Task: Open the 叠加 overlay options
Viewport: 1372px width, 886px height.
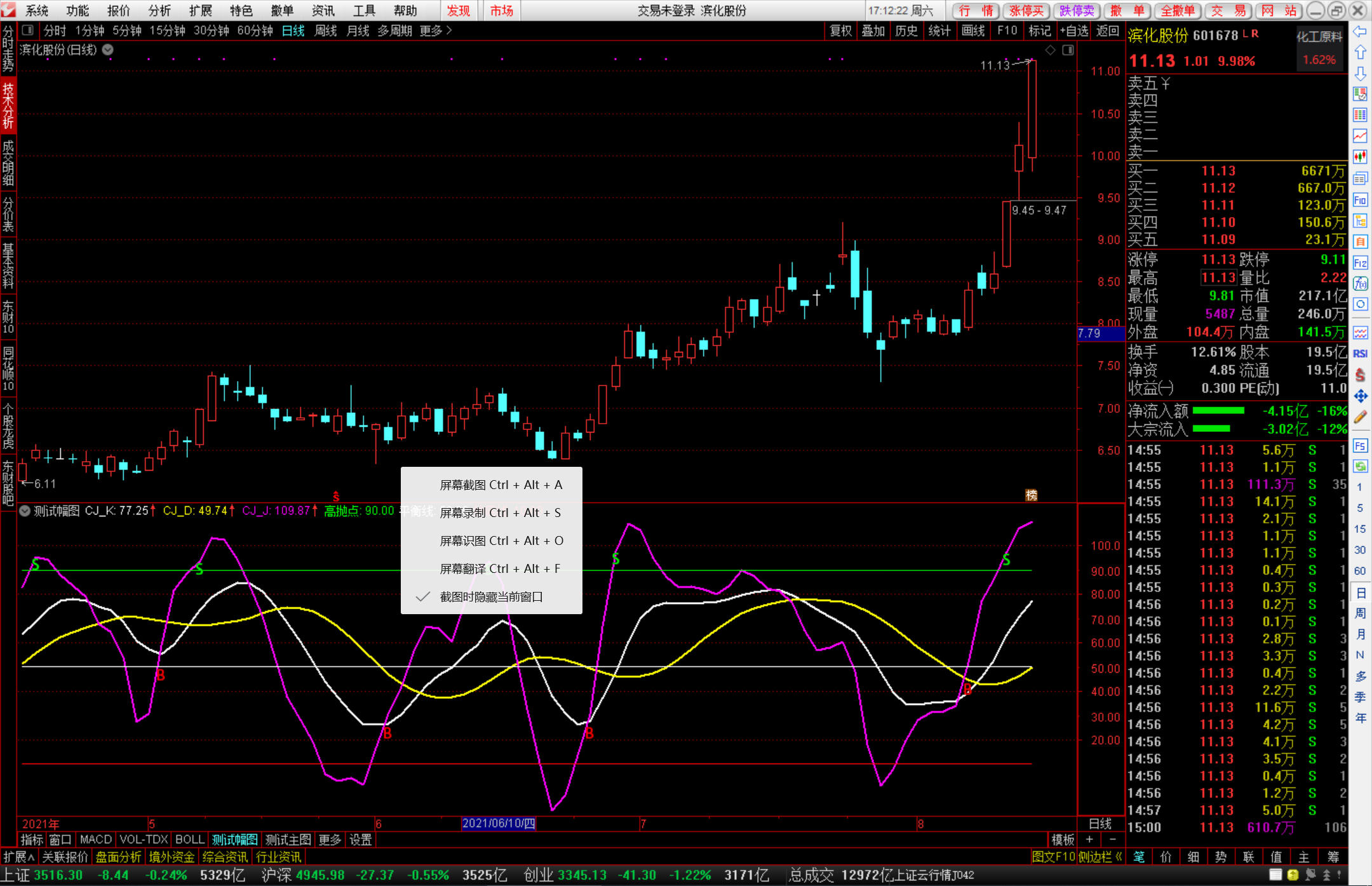Action: pos(873,30)
